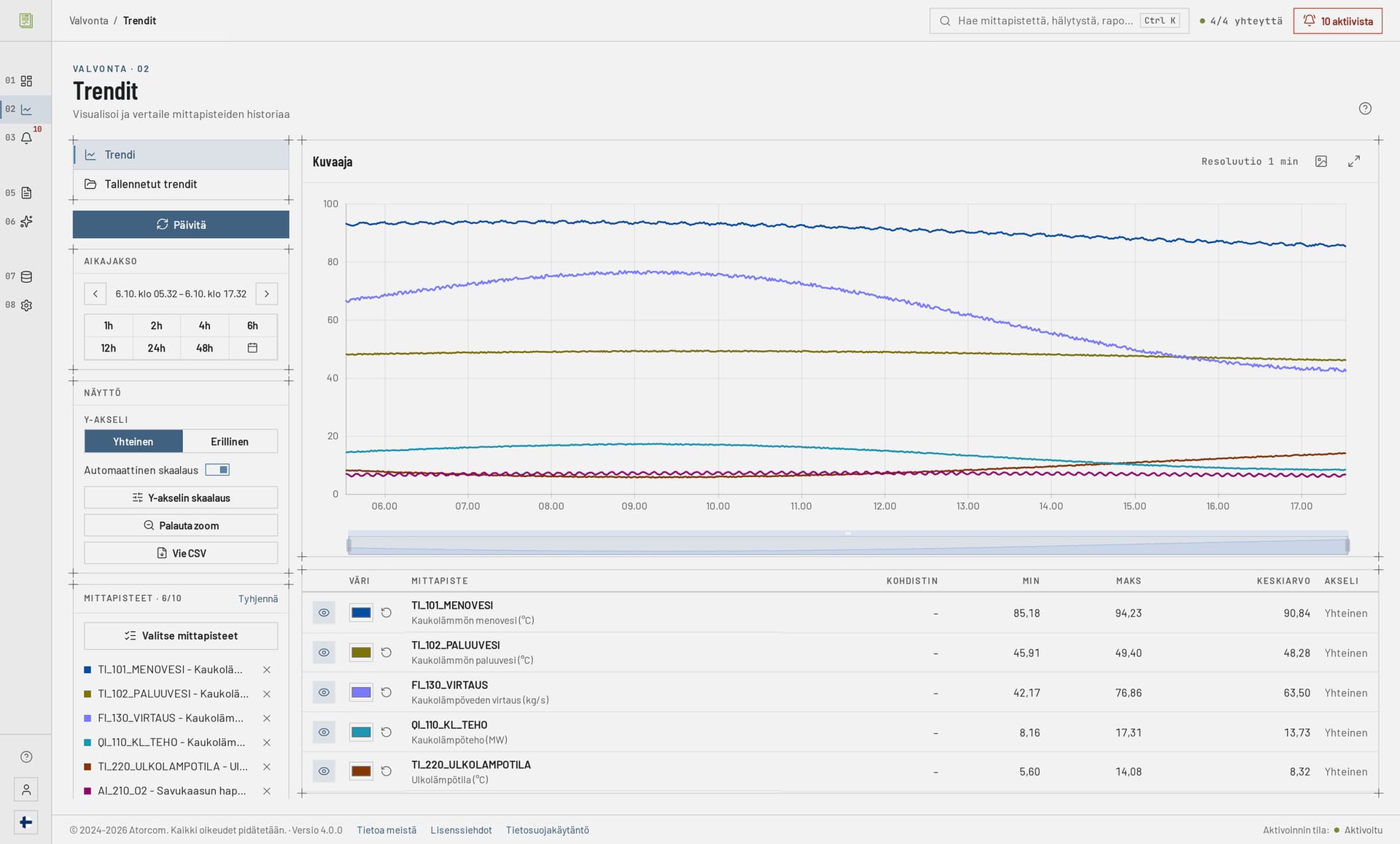The height and width of the screenshot is (844, 1400).
Task: Open the reports document icon in sidebar item 05
Action: tap(26, 193)
